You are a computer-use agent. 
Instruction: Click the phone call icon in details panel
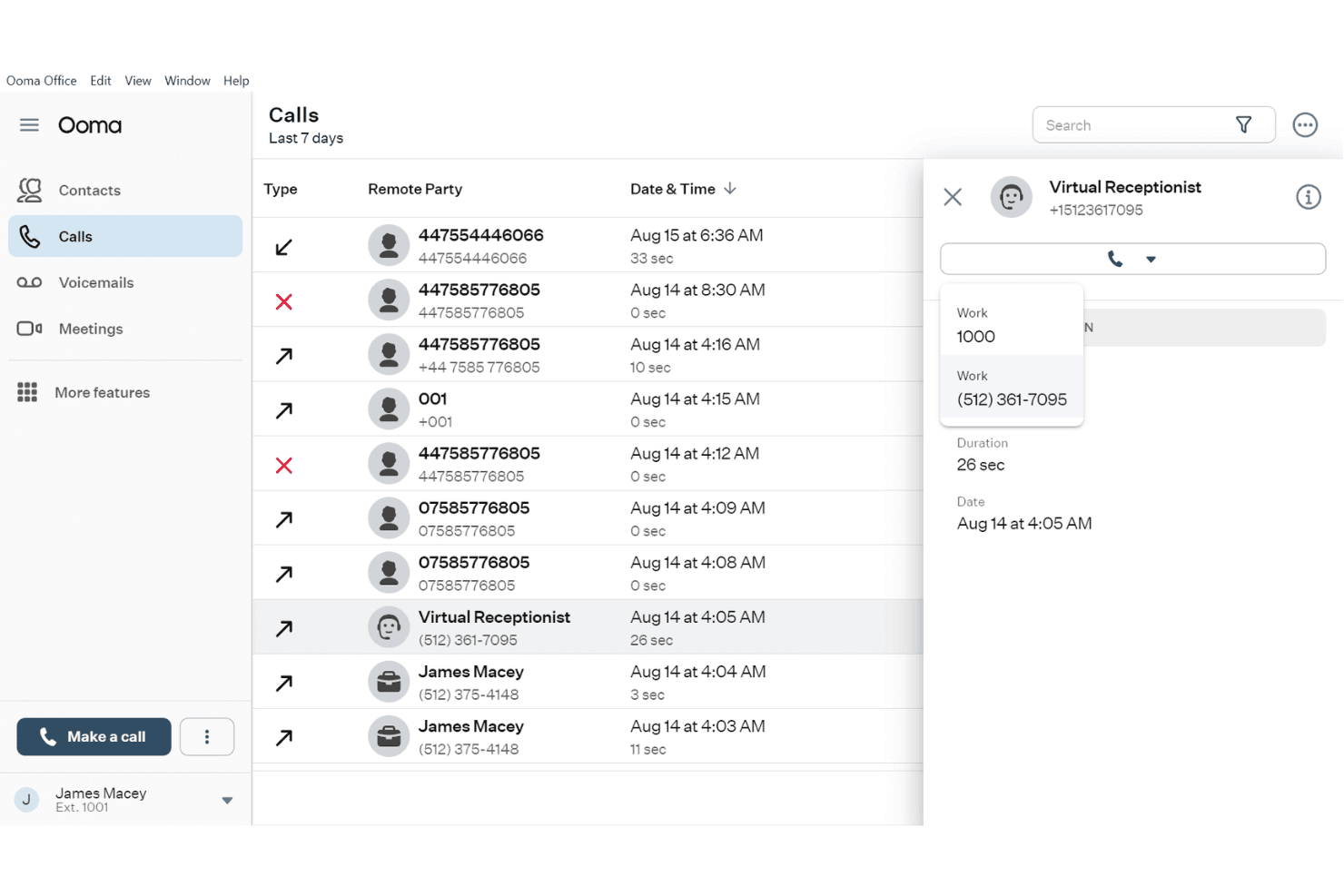(1115, 259)
